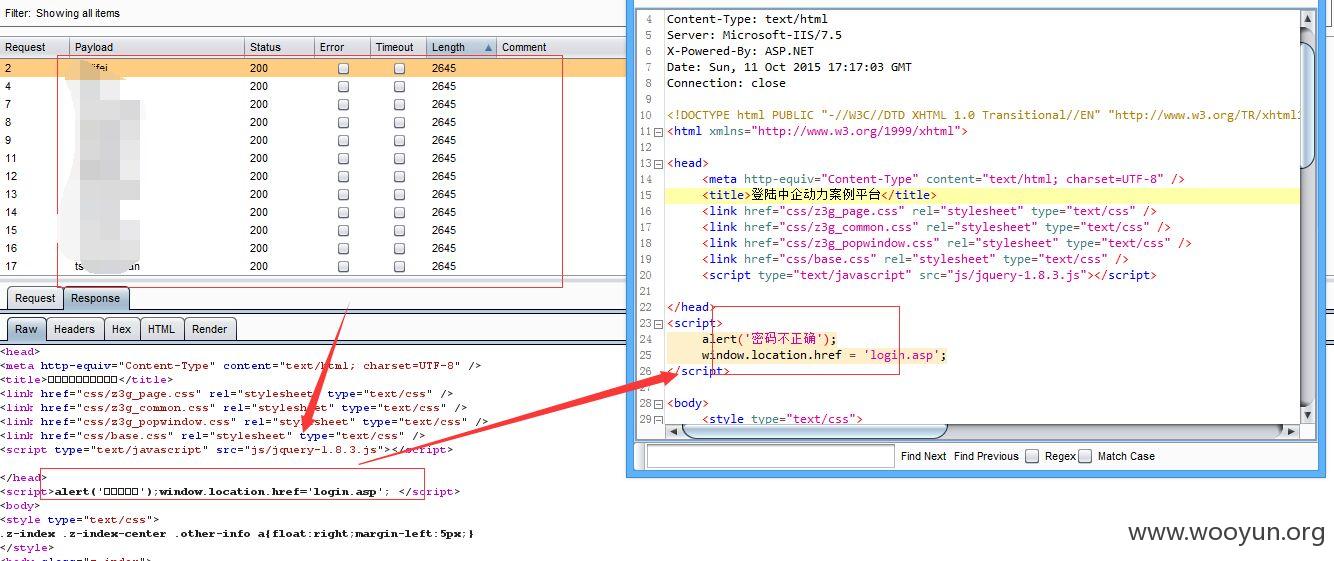Select request number 7 in results table
Viewport: 1334px width, 561px height.
coord(8,104)
